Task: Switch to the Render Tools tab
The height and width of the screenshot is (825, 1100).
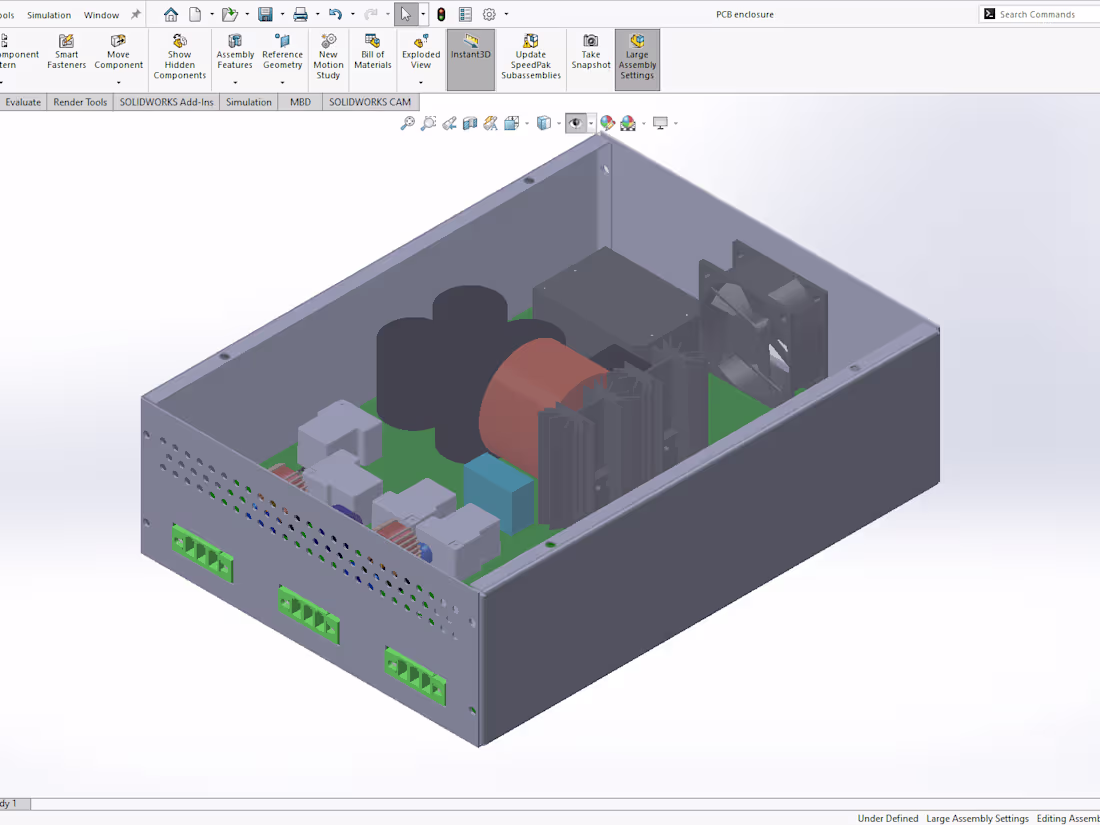Action: pos(80,102)
